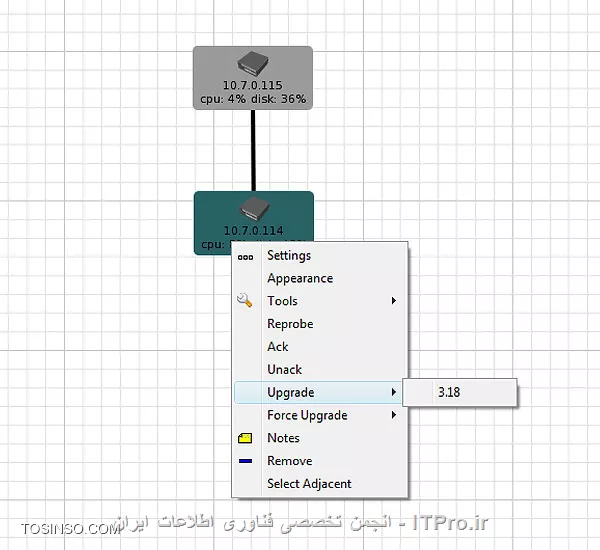Click the wrench Tools icon

245,300
